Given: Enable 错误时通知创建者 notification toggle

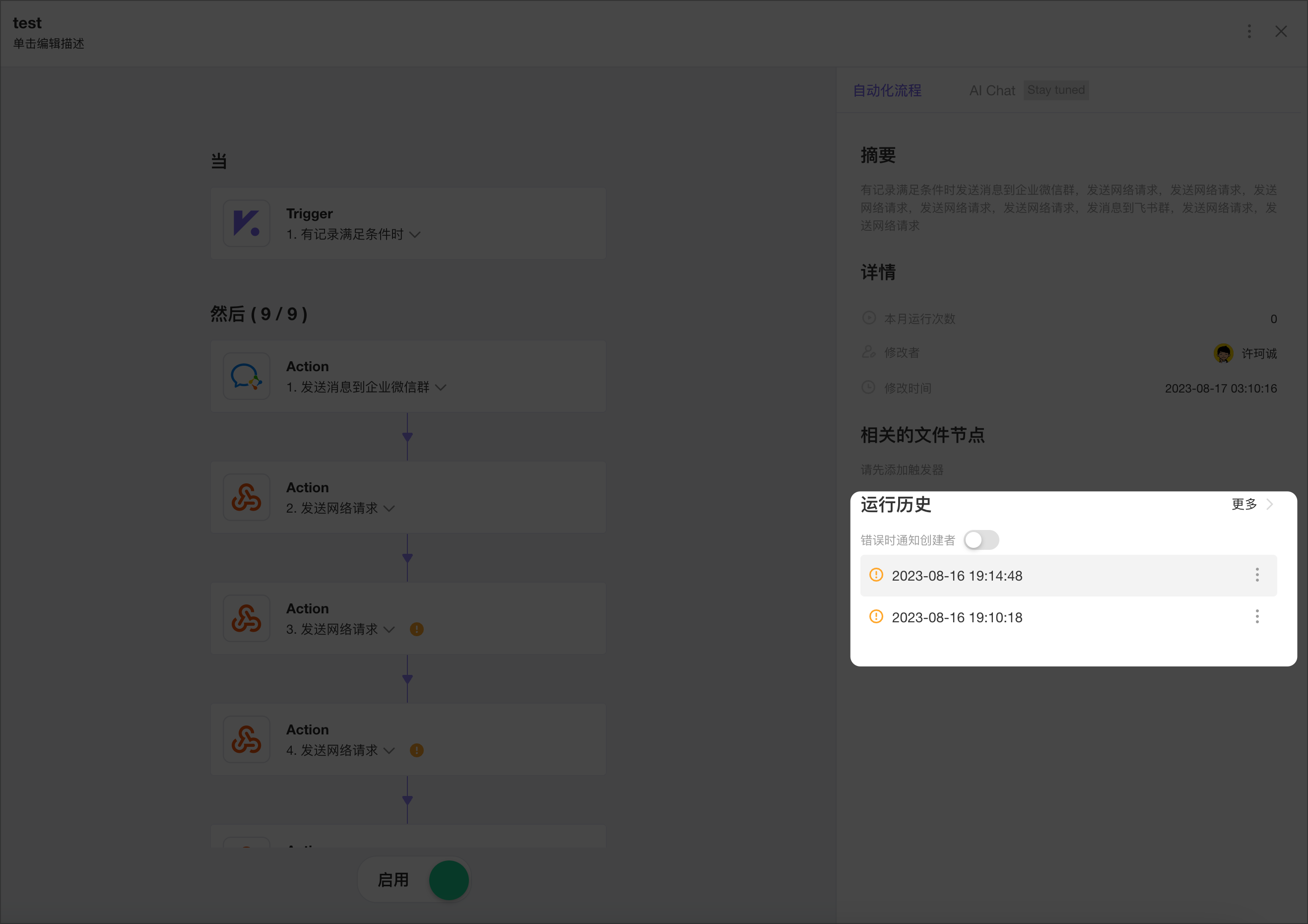Looking at the screenshot, I should pyautogui.click(x=981, y=540).
